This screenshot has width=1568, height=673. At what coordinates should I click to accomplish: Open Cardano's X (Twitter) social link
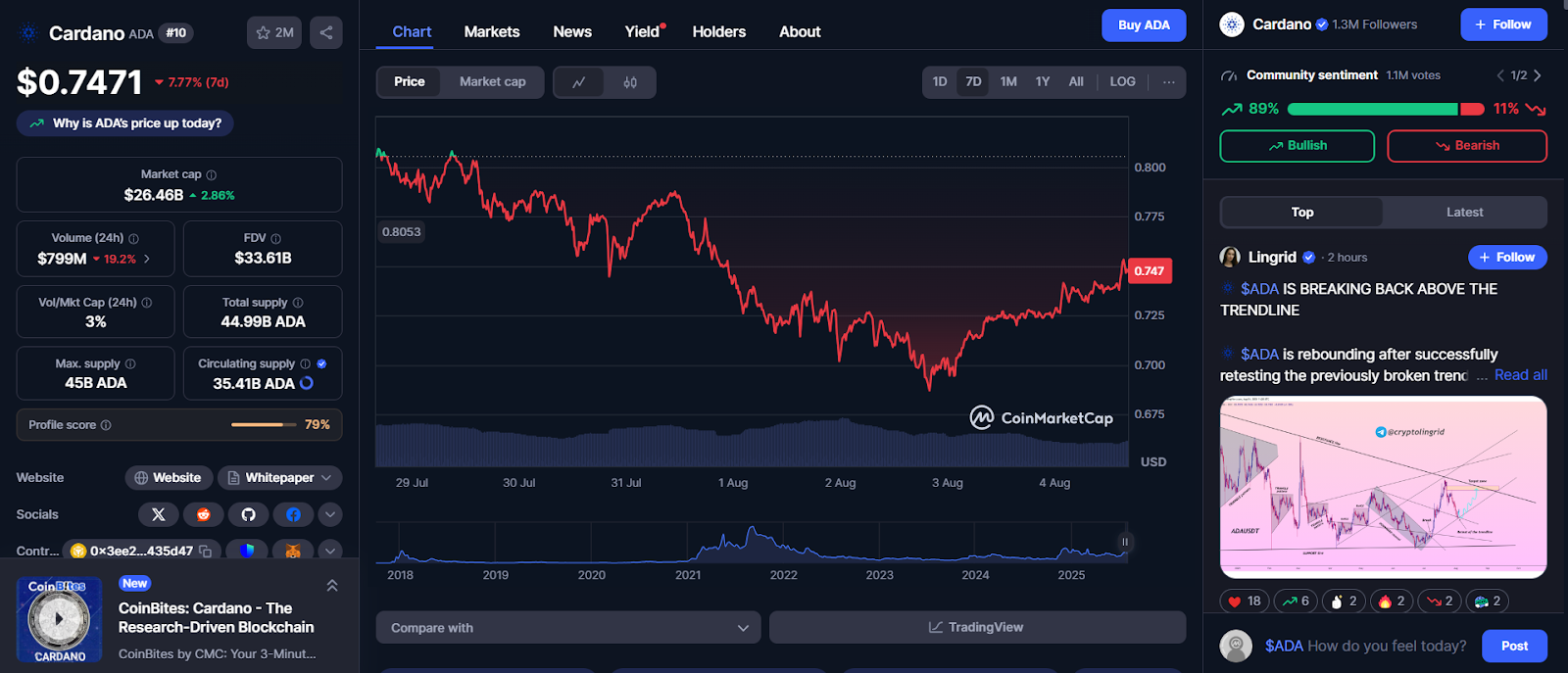[x=159, y=514]
